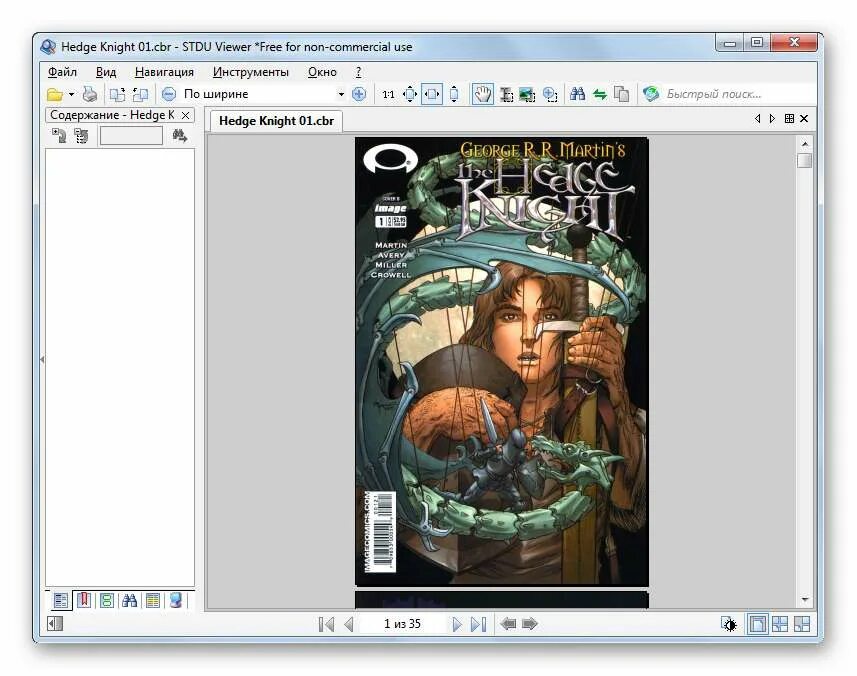The width and height of the screenshot is (857, 676).
Task: Open file using the folder icon
Action: (54, 95)
